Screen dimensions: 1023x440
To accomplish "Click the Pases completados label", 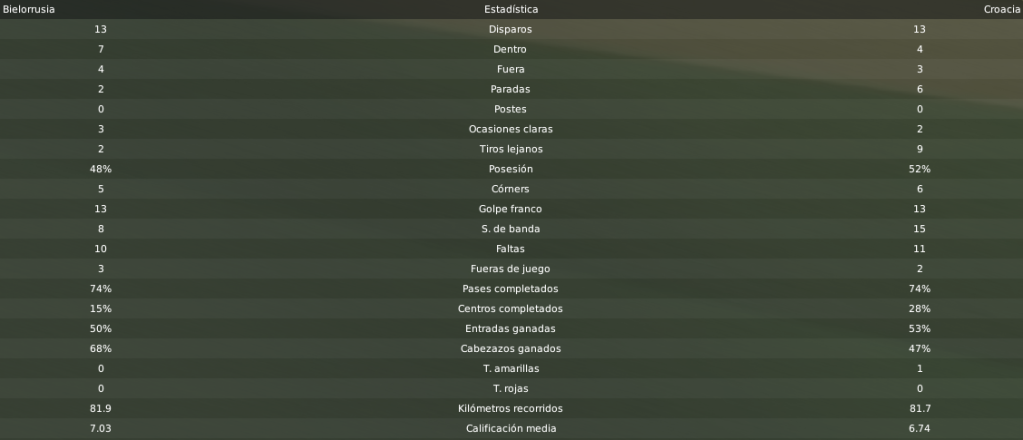I will 511,289.
